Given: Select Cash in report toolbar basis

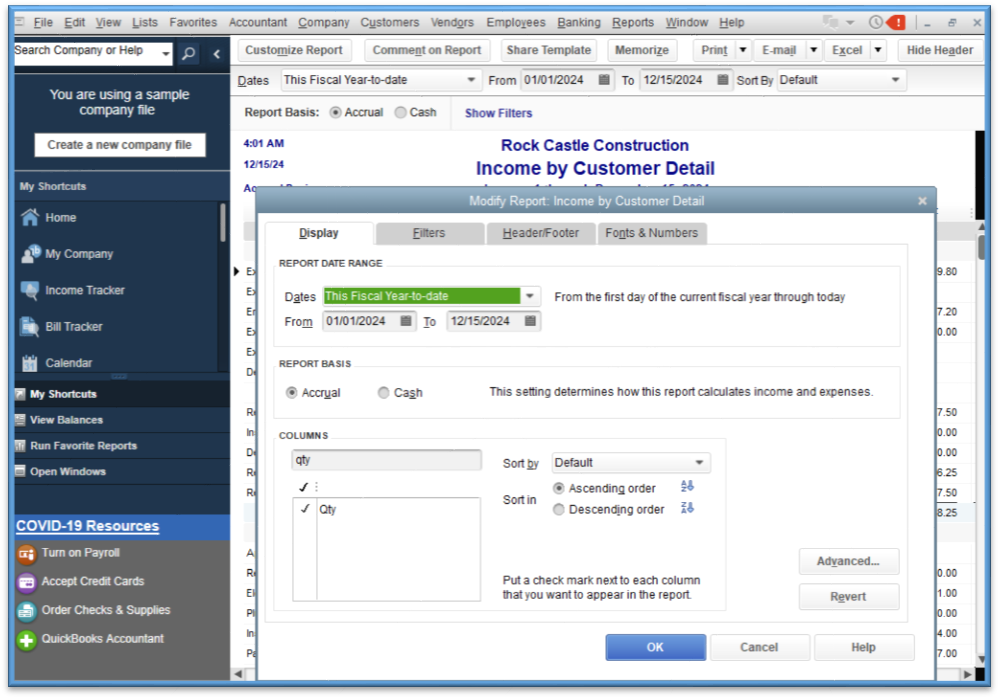Looking at the screenshot, I should click(x=401, y=112).
